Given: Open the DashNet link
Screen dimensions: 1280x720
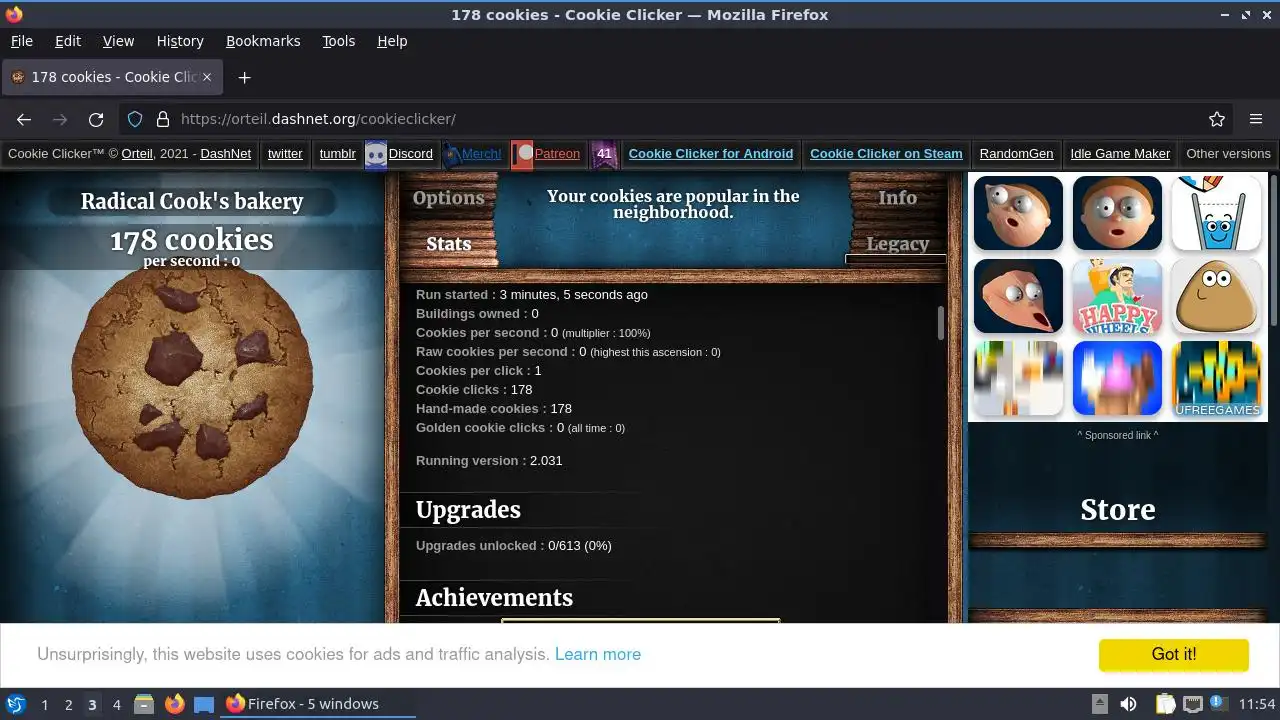Looking at the screenshot, I should tap(226, 154).
